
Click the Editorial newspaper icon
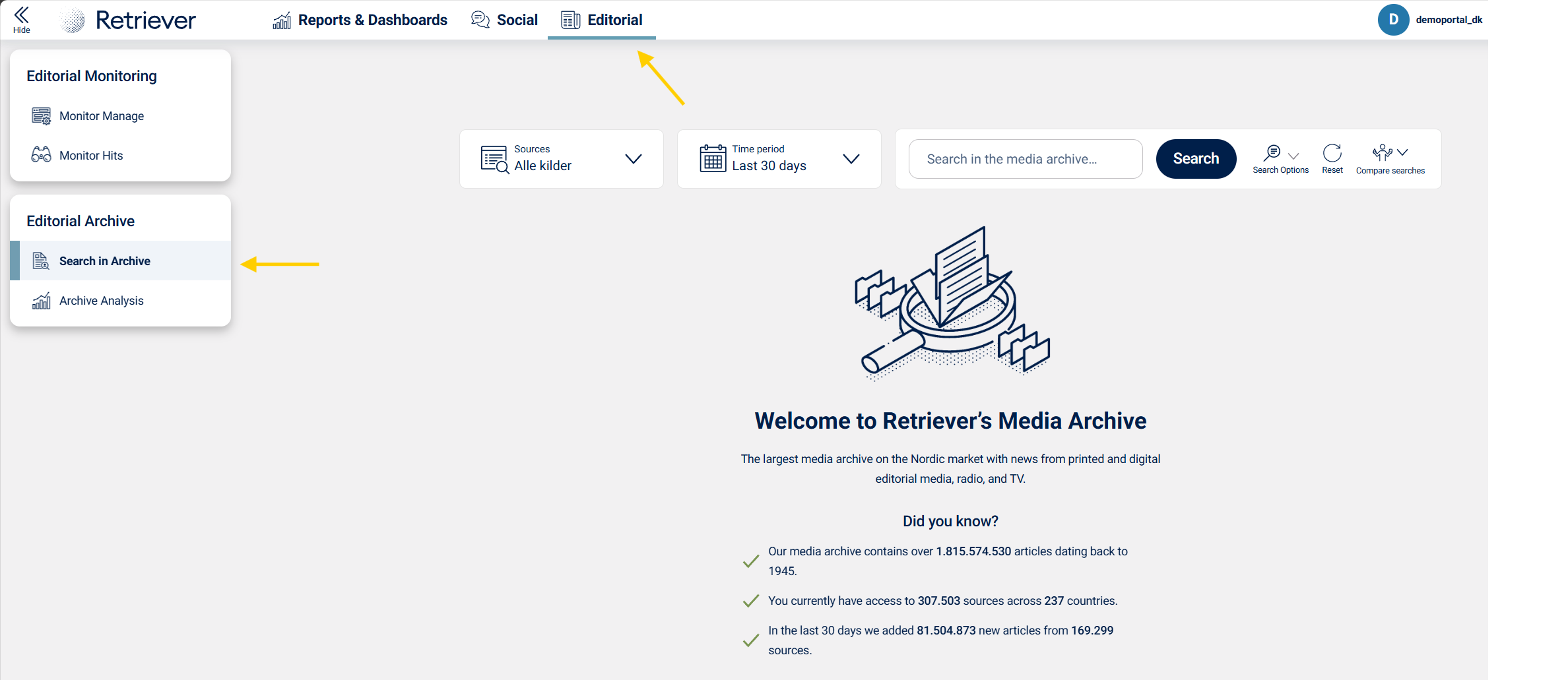click(571, 20)
